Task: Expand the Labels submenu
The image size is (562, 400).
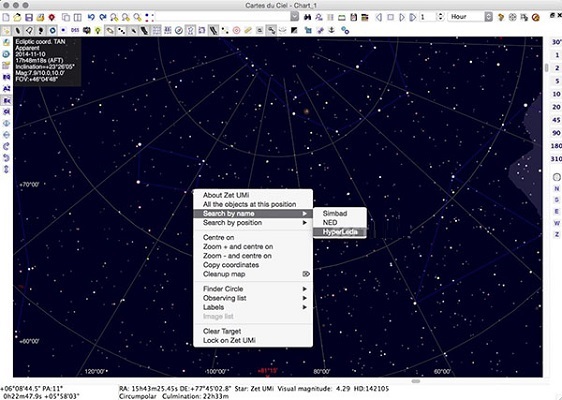Action: (x=253, y=307)
